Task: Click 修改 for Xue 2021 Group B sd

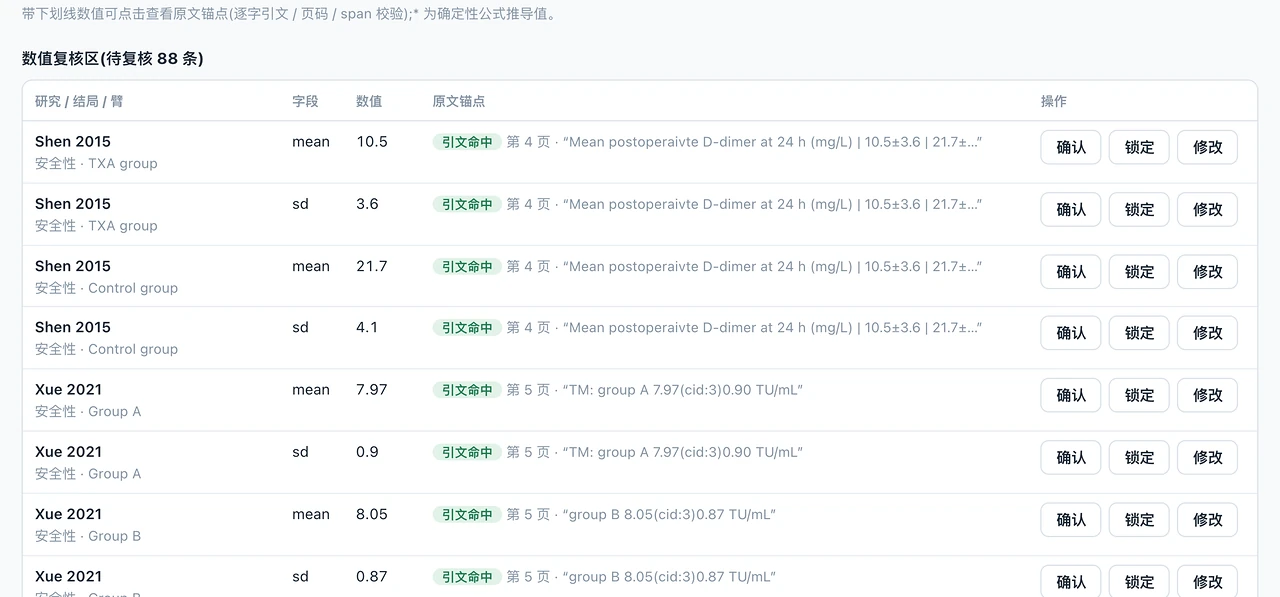Action: (x=1207, y=581)
